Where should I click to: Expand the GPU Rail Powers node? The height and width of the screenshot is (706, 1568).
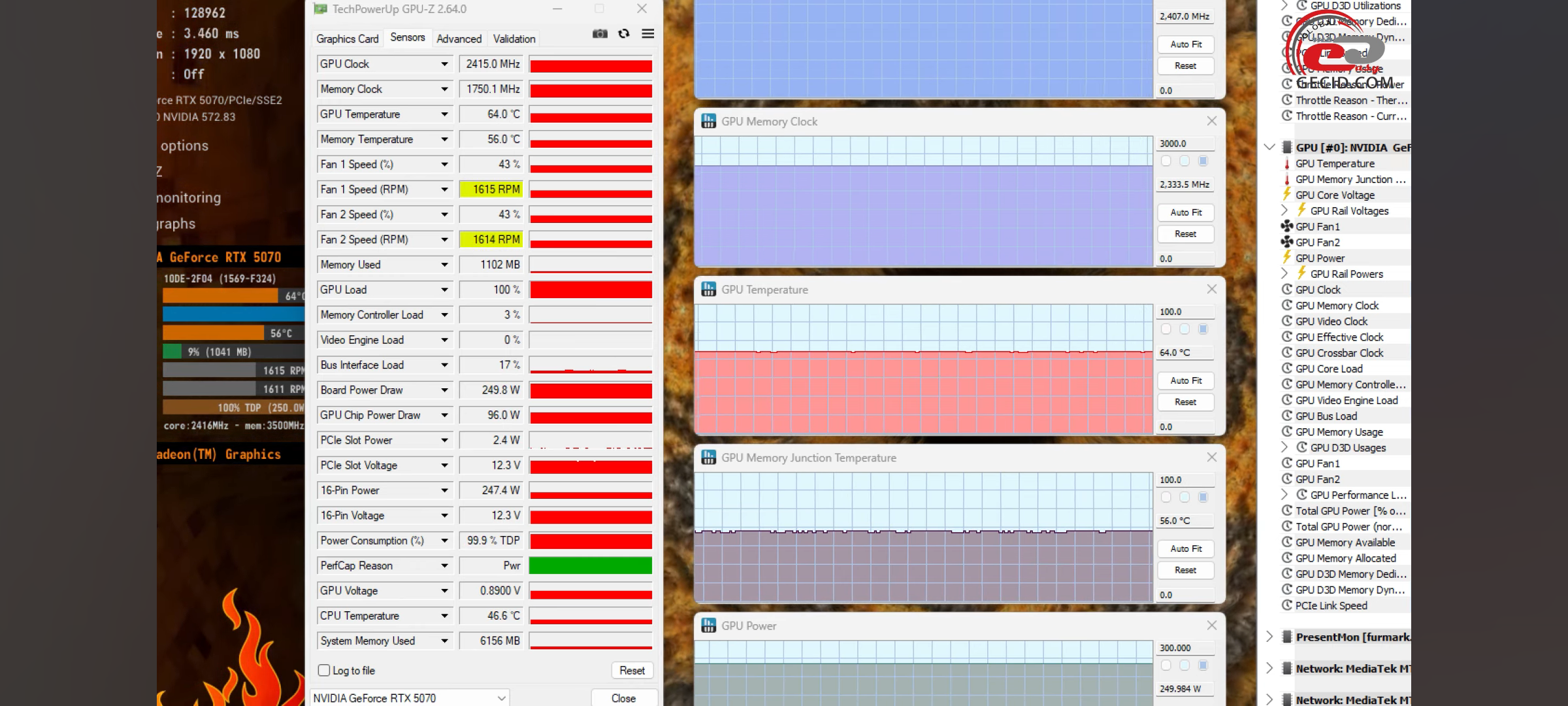[x=1284, y=273]
